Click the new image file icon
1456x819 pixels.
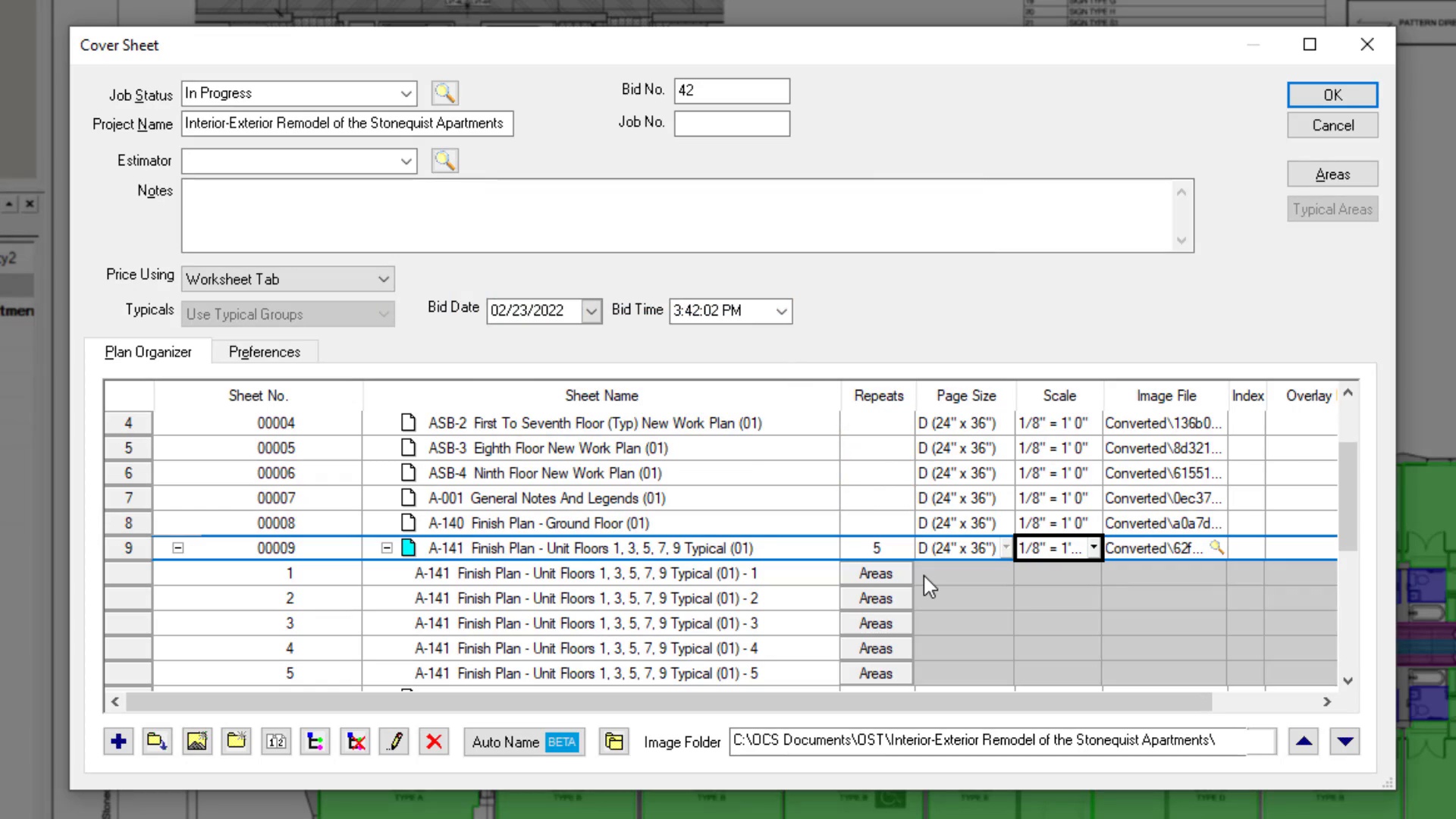pos(197,742)
